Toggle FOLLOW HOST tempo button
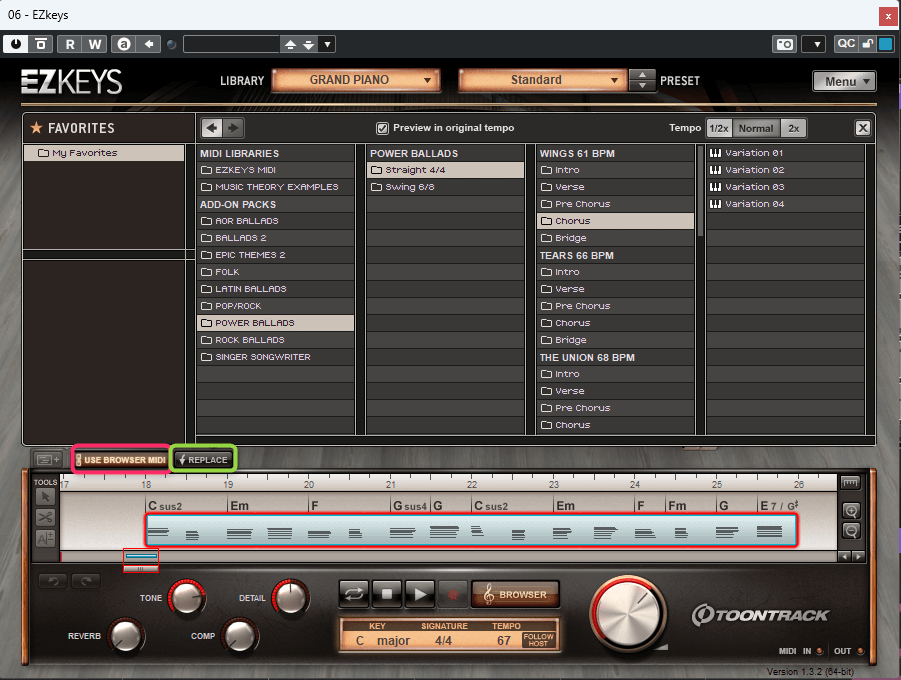901x680 pixels. point(538,640)
